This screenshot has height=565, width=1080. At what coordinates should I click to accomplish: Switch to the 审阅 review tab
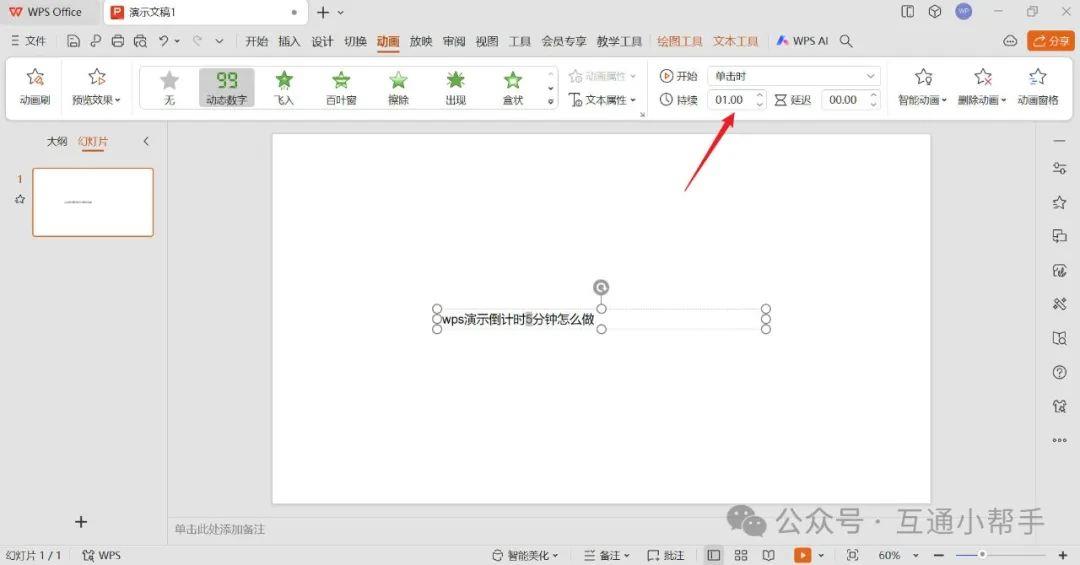click(454, 41)
